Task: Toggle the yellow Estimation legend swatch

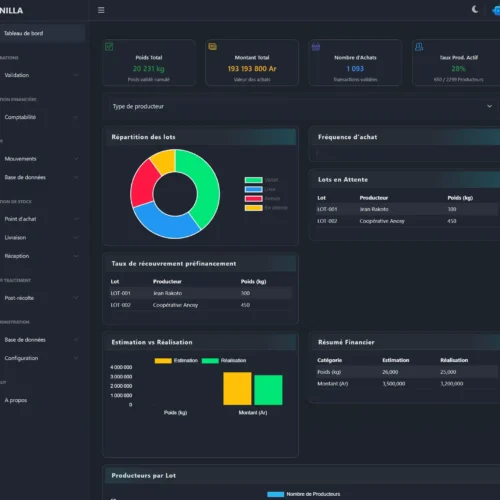Action: click(x=163, y=361)
